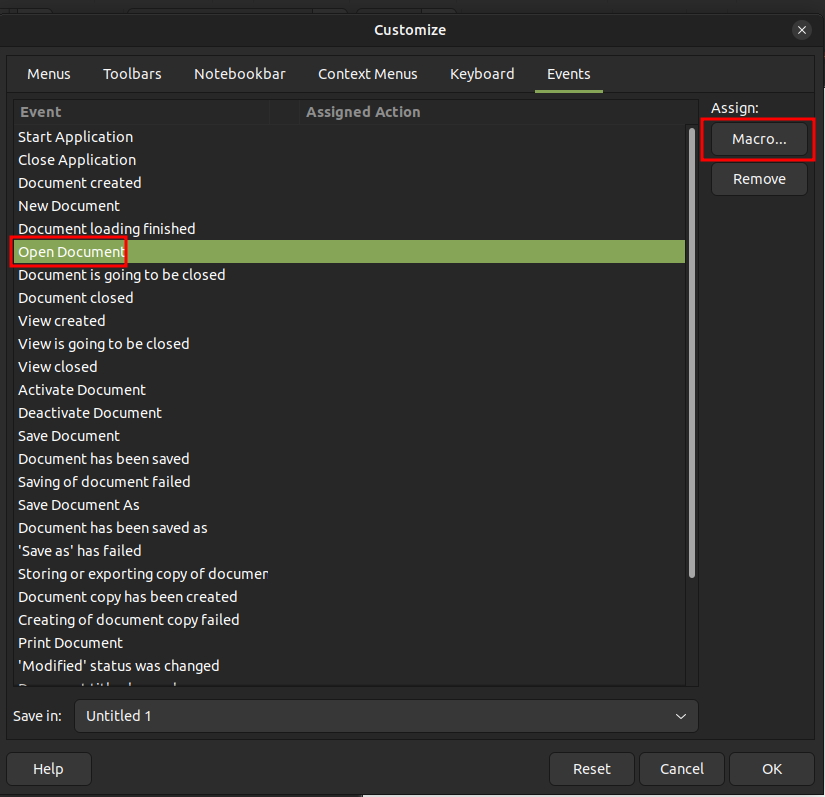
Task: Select the Print Document event
Action: (70, 643)
